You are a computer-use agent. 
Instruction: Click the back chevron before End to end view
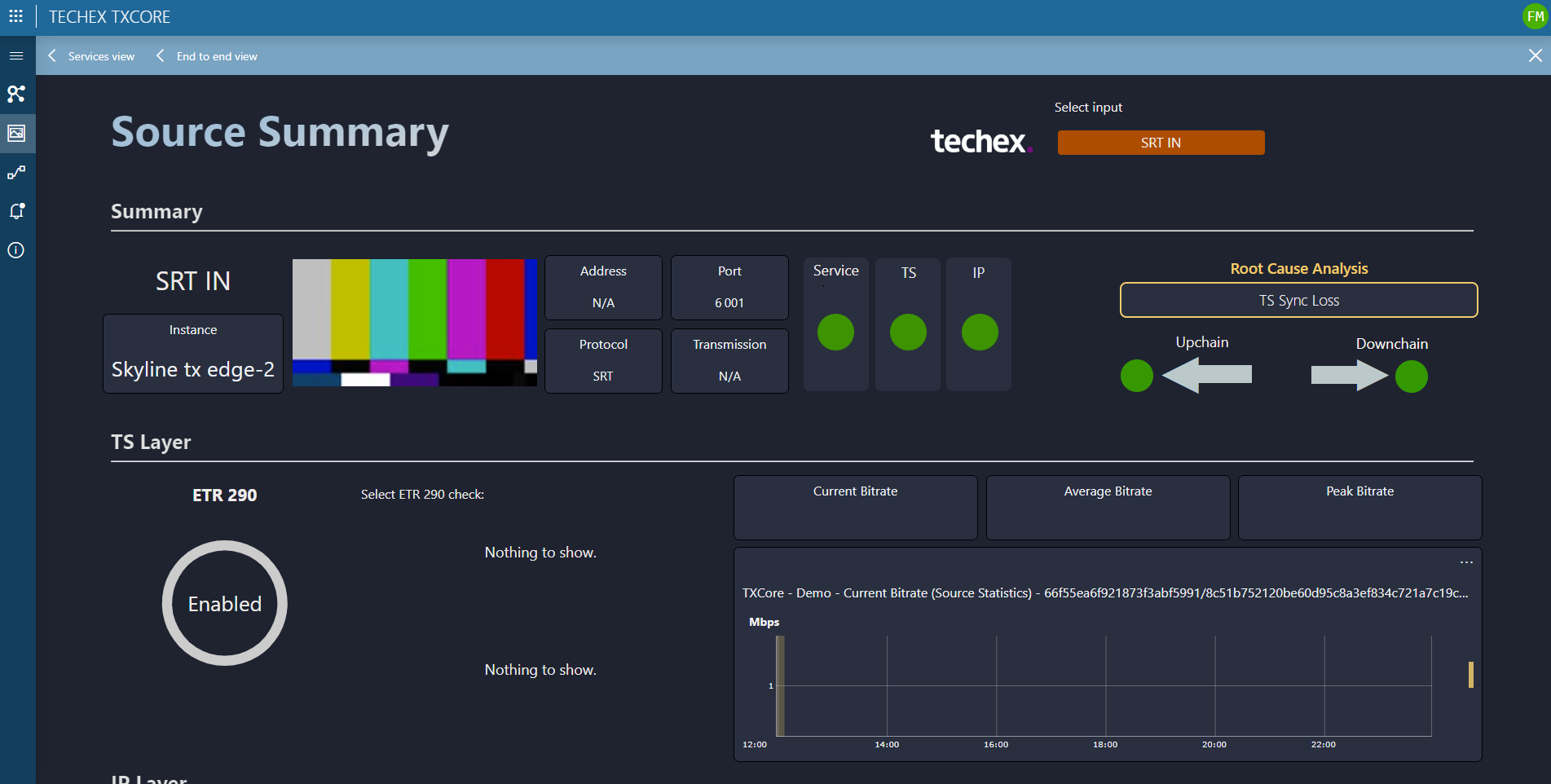tap(160, 55)
